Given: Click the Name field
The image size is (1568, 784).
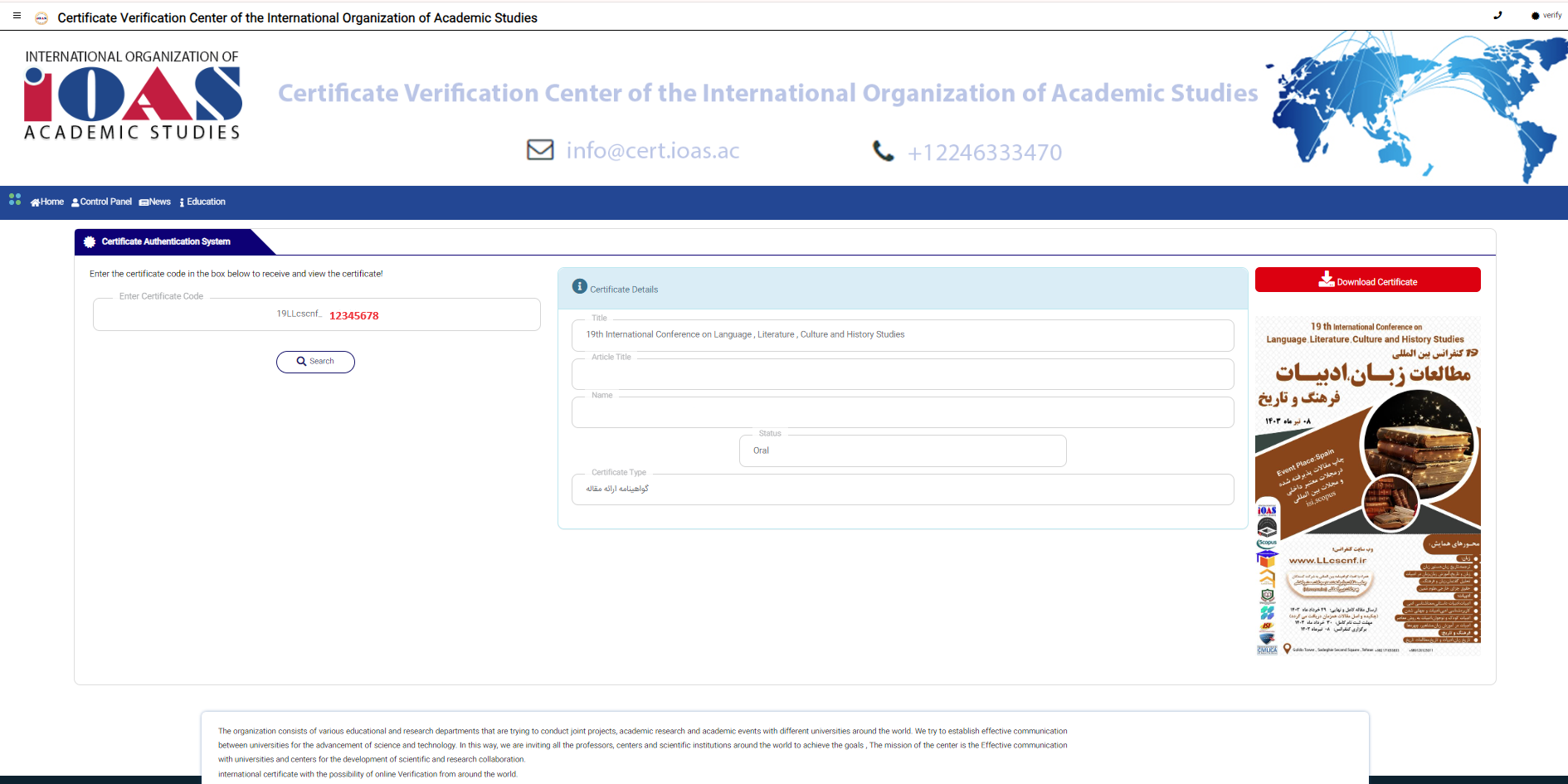Looking at the screenshot, I should [x=903, y=412].
